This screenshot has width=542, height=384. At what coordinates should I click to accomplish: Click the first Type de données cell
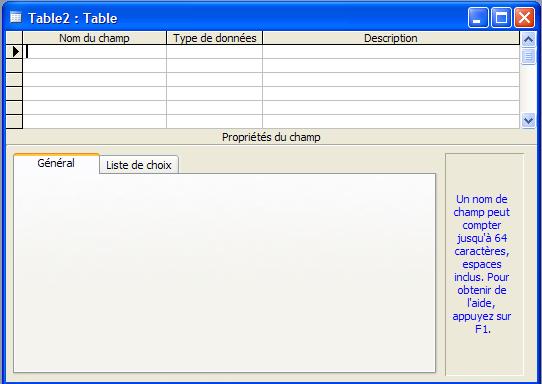(x=215, y=52)
